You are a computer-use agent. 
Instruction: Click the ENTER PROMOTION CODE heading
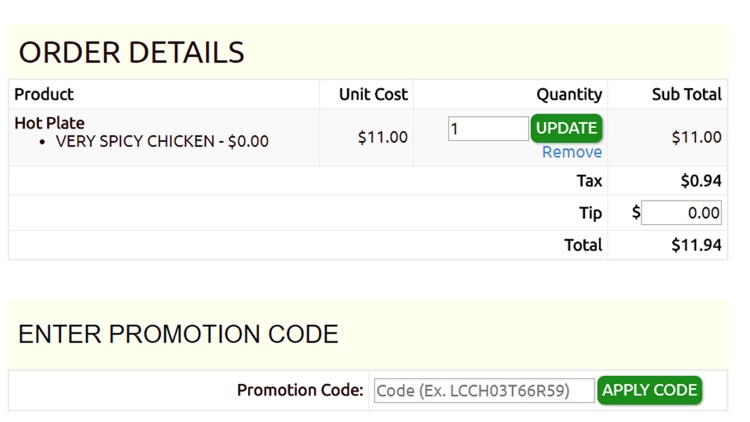(x=178, y=334)
